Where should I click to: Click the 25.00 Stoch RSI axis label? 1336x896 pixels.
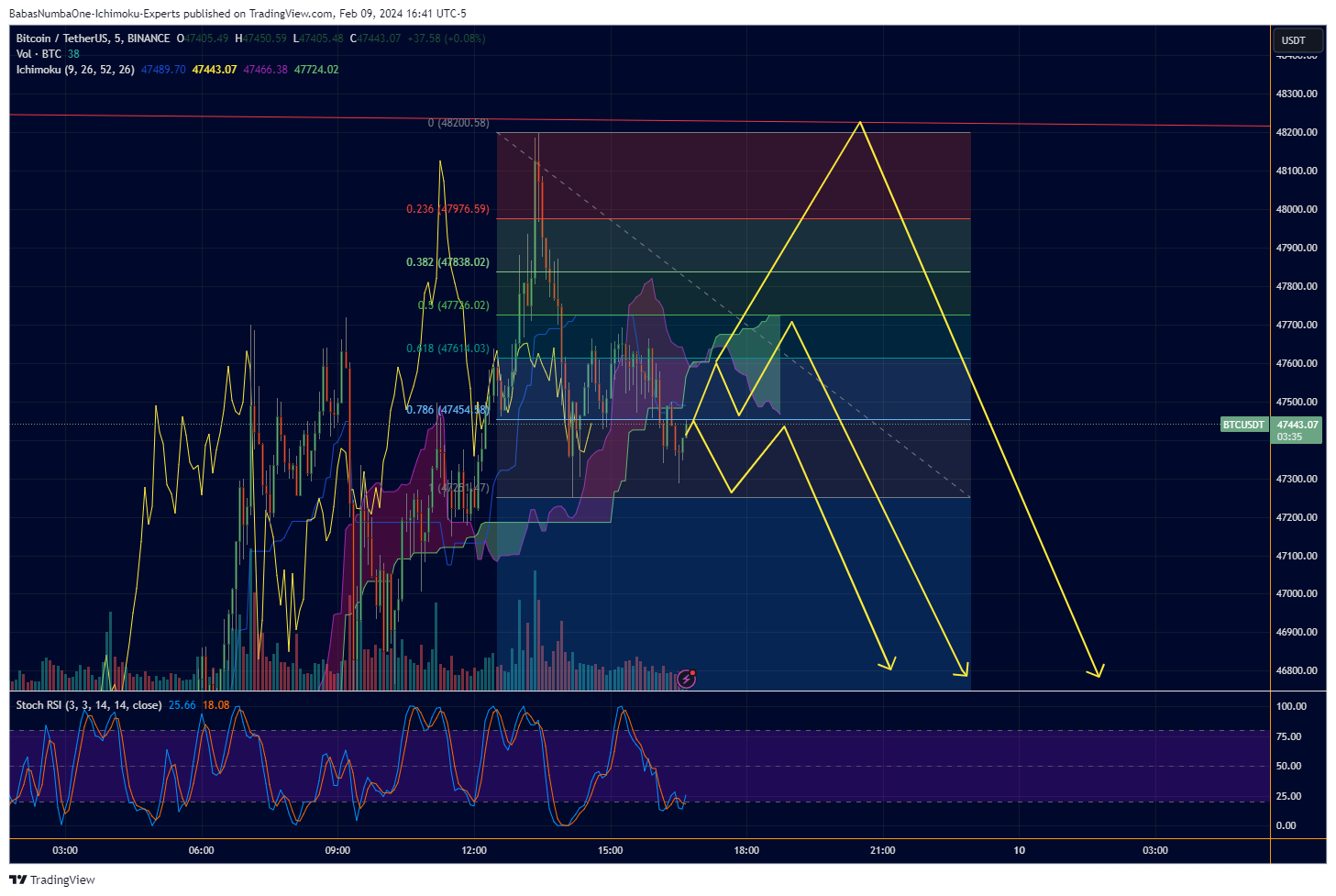pyautogui.click(x=1289, y=796)
